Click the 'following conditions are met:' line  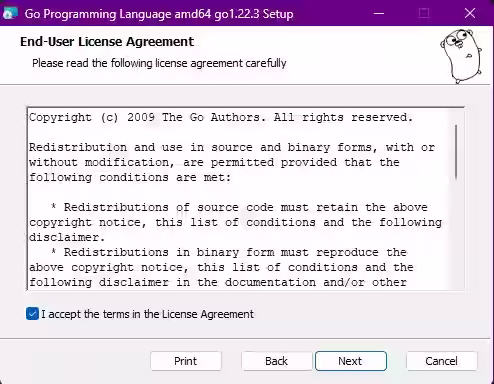coord(130,177)
